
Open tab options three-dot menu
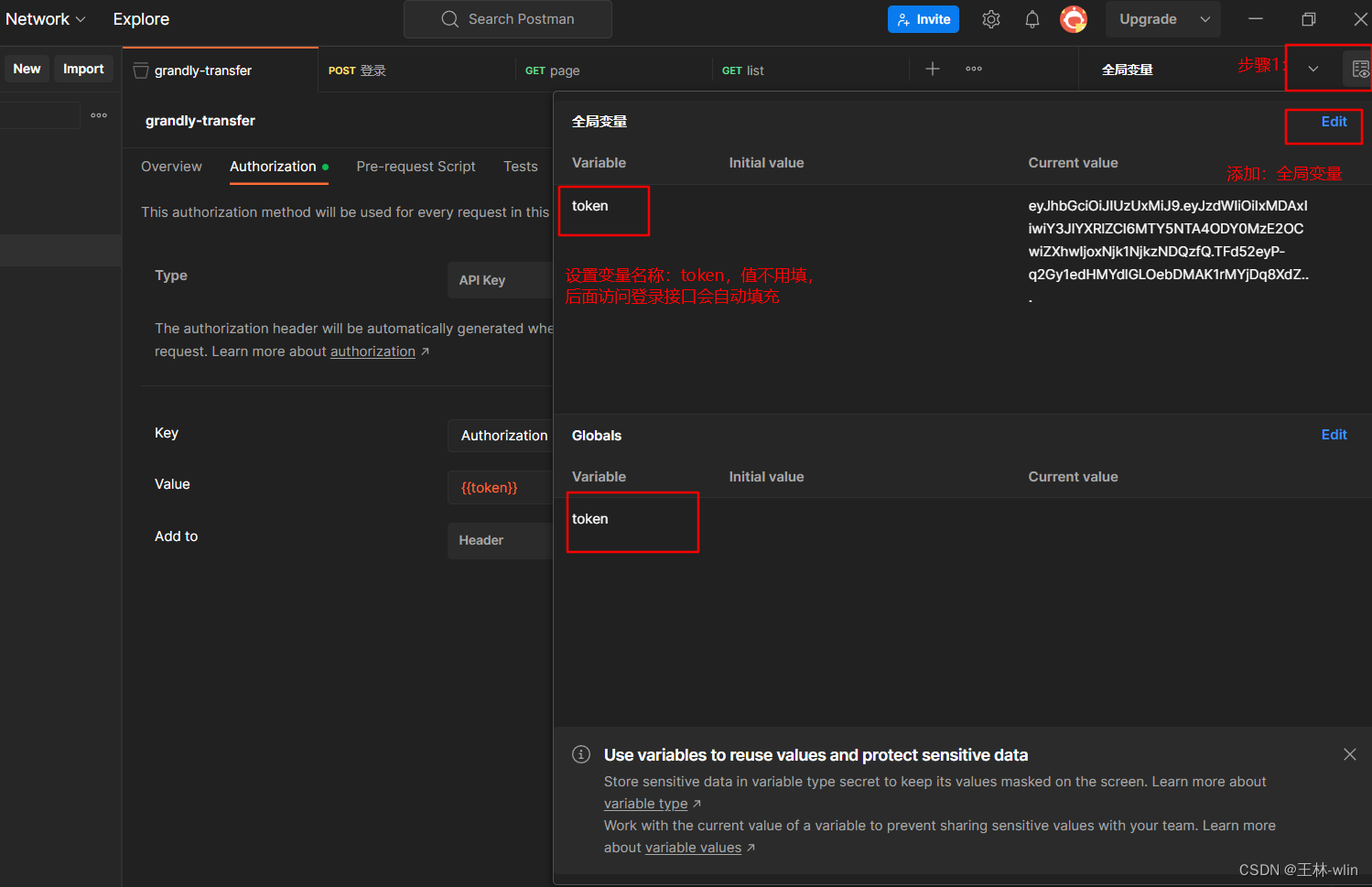click(974, 69)
